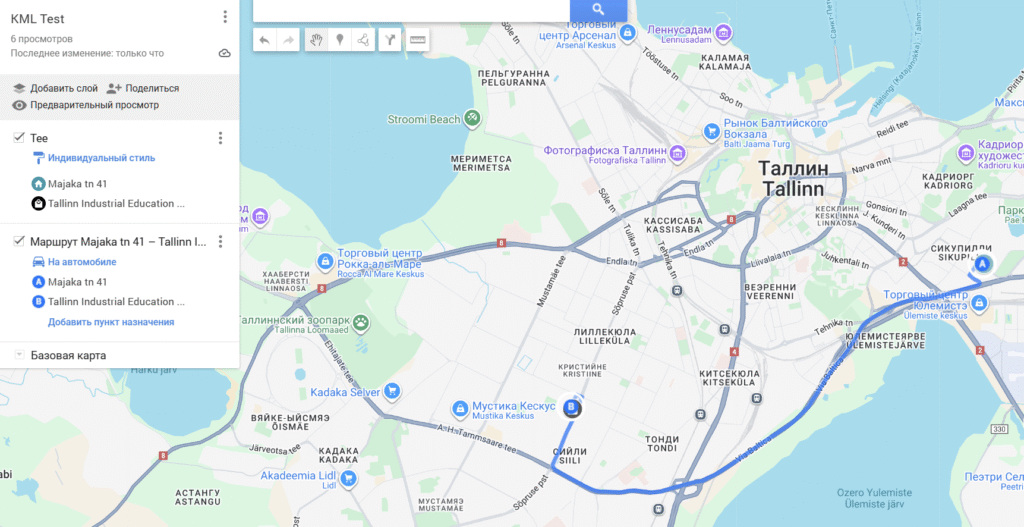Expand the Базовая карта section
This screenshot has height=527, width=1024.
tap(19, 355)
